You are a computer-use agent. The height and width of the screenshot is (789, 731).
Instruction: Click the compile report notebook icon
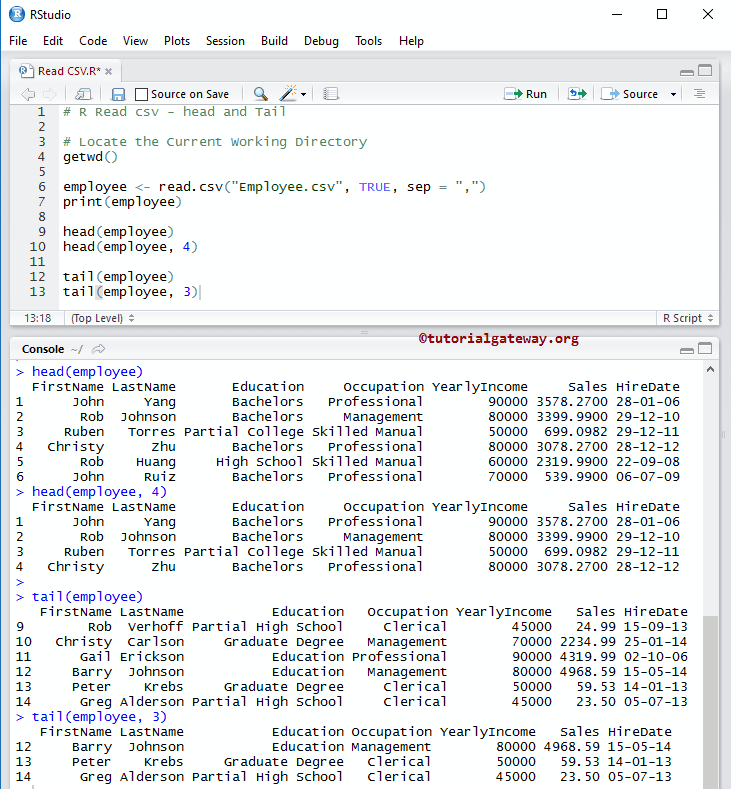pos(331,94)
